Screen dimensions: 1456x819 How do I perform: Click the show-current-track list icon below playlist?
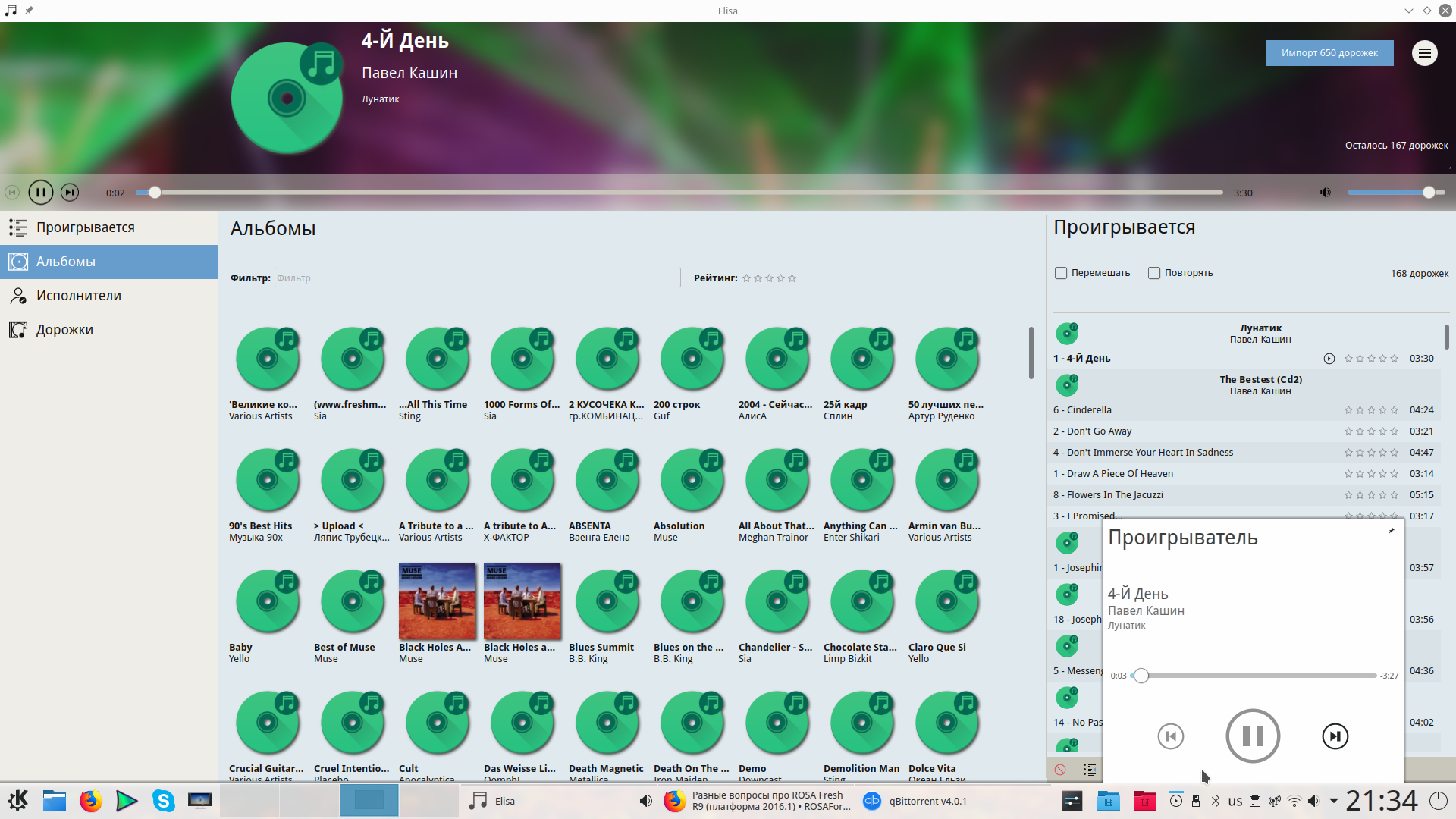[x=1089, y=770]
